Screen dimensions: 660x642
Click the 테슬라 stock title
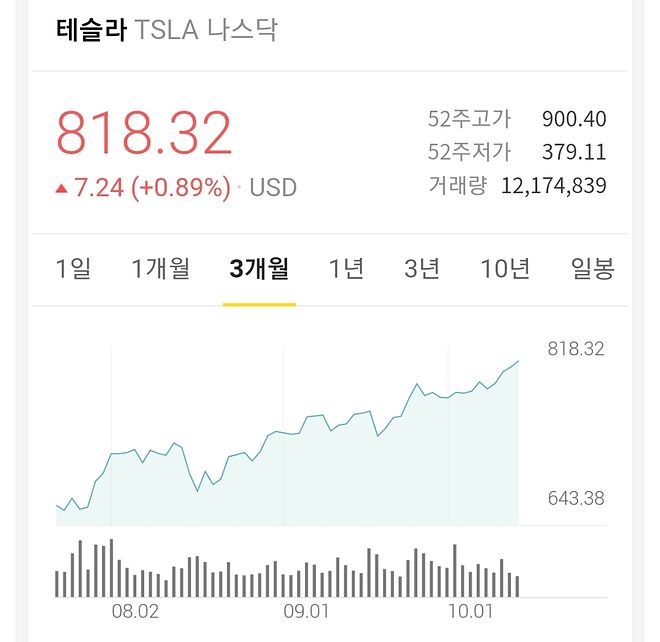(x=91, y=30)
